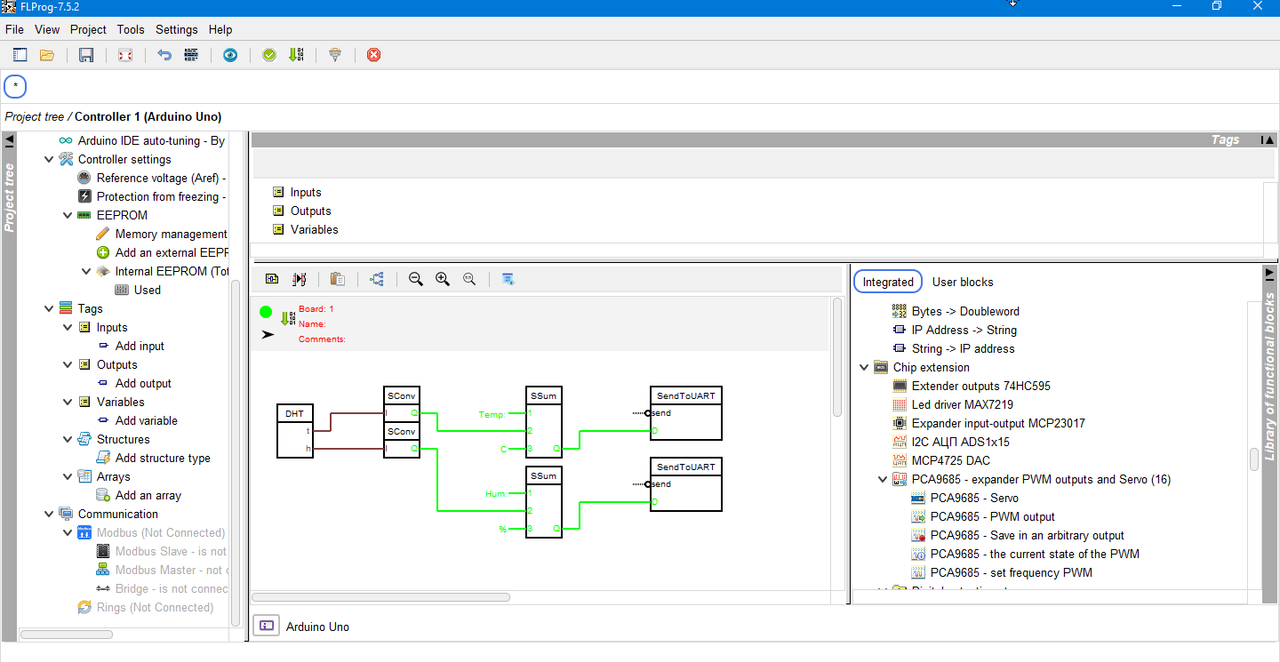The height and width of the screenshot is (662, 1280).
Task: Click the eye preview icon in toolbar
Action: click(230, 55)
